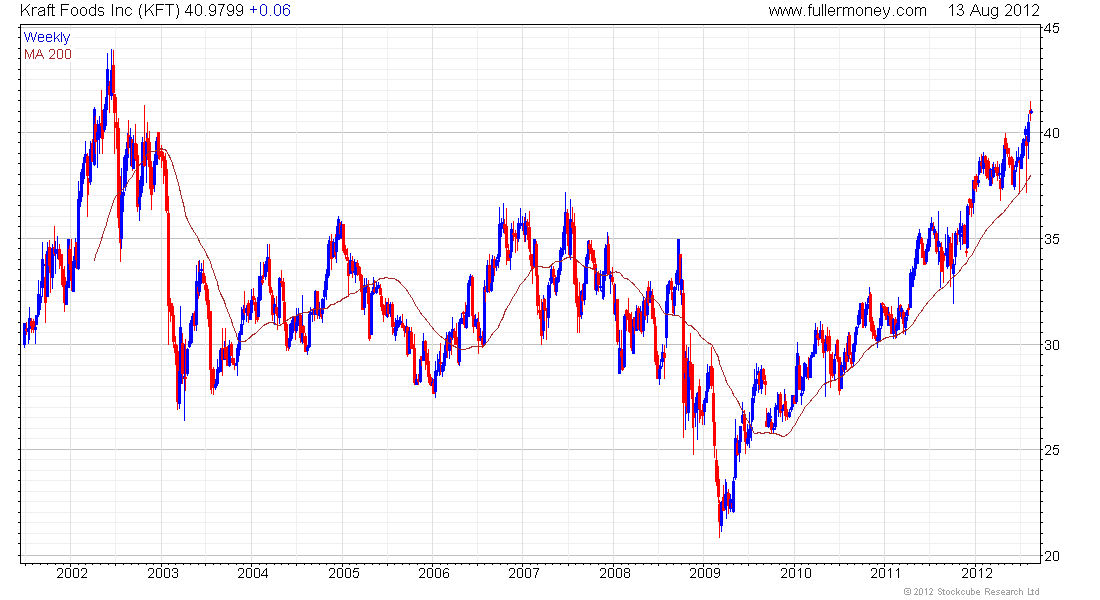
Task: Click the 'Kraft Foods Inc (KFT)' chart title
Action: [x=100, y=11]
